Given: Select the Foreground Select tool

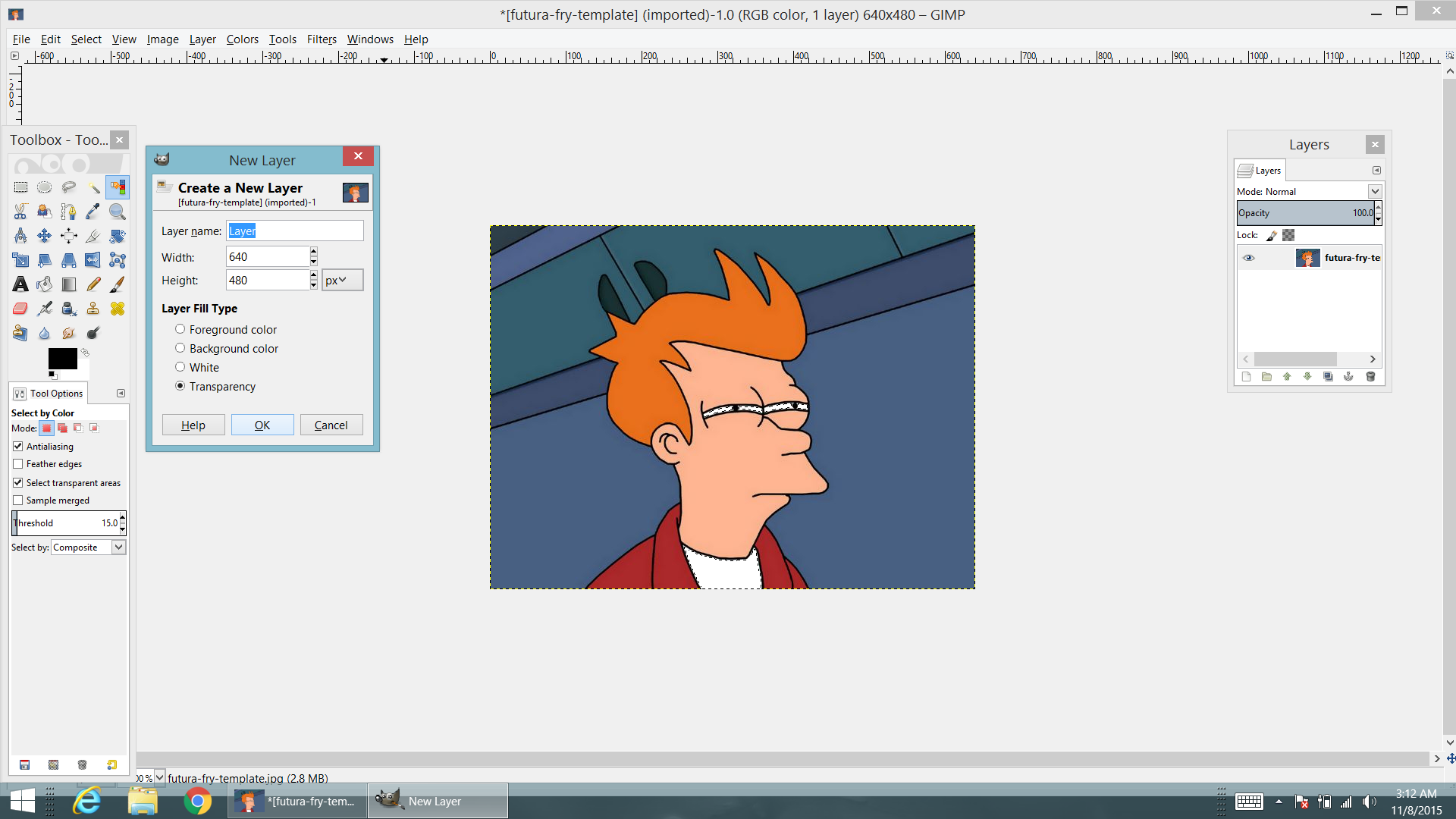Looking at the screenshot, I should 45,212.
